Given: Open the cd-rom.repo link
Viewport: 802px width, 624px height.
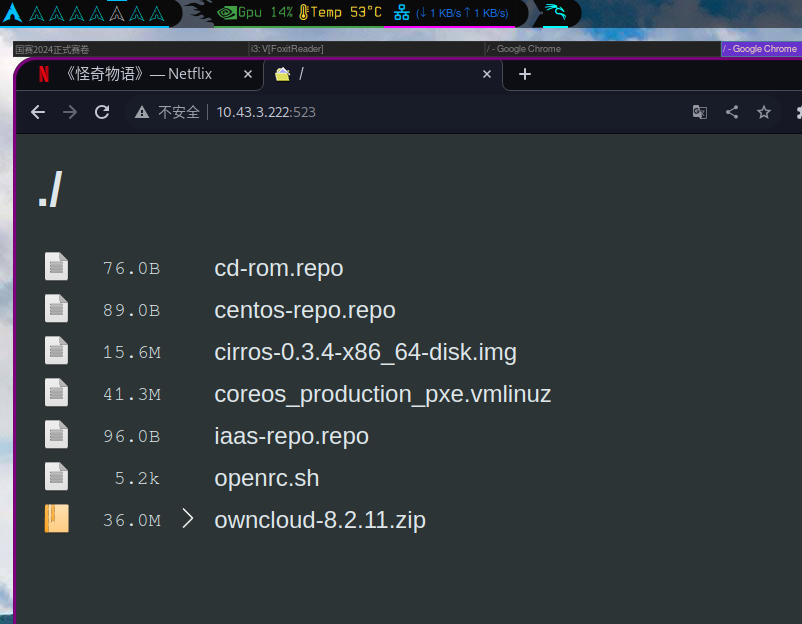Looking at the screenshot, I should [x=278, y=268].
